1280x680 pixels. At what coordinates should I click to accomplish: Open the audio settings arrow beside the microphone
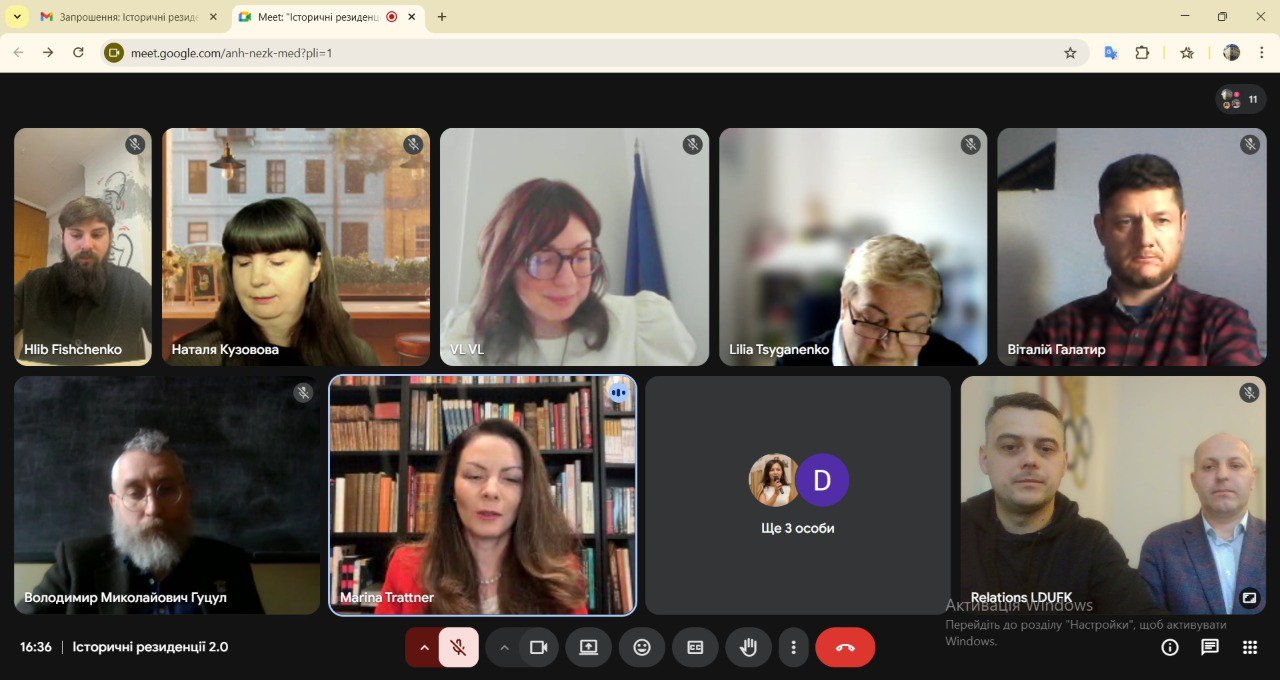tap(424, 647)
